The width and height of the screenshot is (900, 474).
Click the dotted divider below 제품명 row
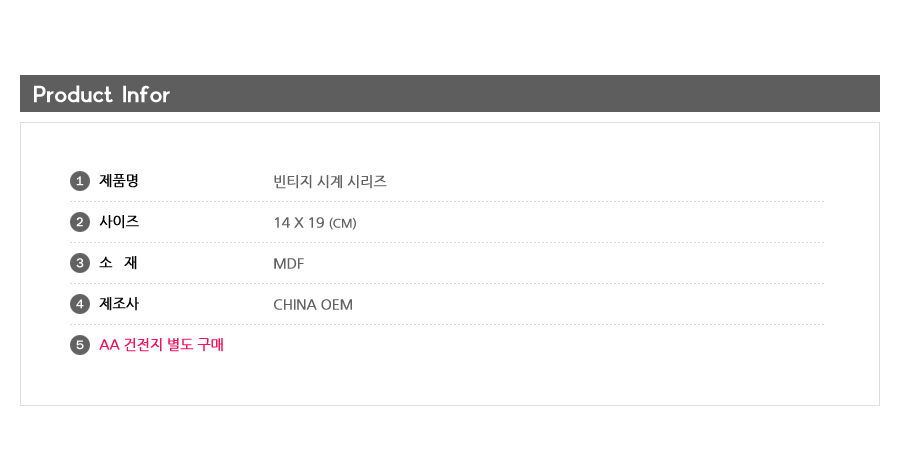[x=447, y=201]
